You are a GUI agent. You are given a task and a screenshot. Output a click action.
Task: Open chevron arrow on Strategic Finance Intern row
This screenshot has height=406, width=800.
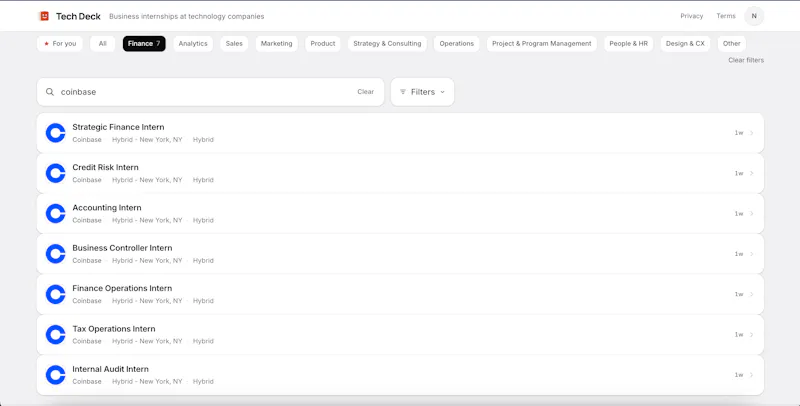[x=752, y=133]
